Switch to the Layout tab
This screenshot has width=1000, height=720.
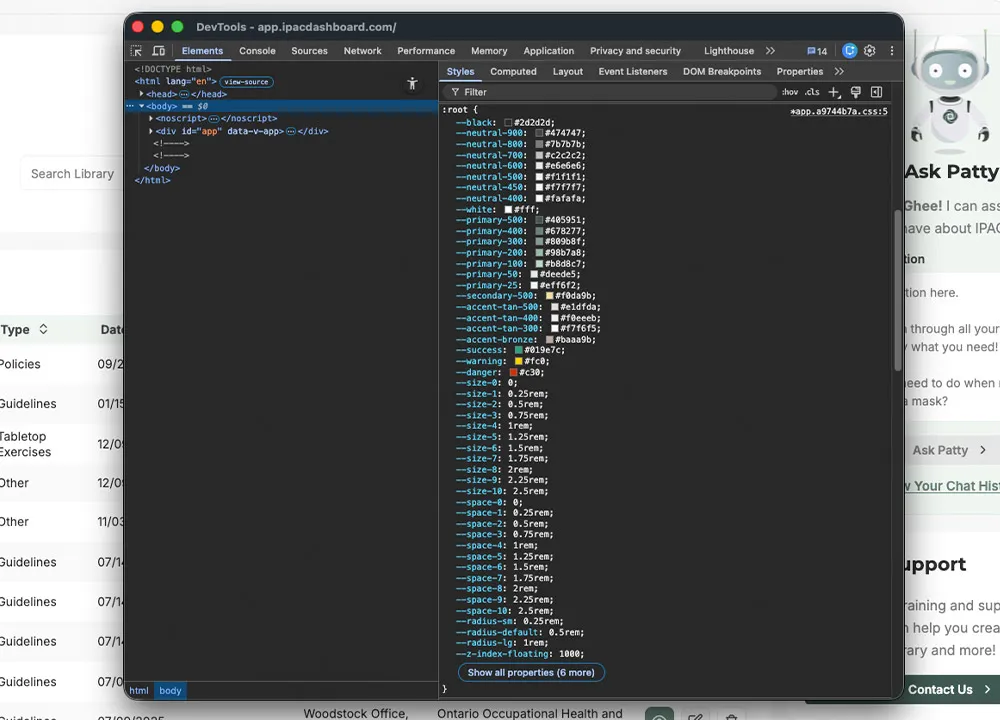(568, 71)
